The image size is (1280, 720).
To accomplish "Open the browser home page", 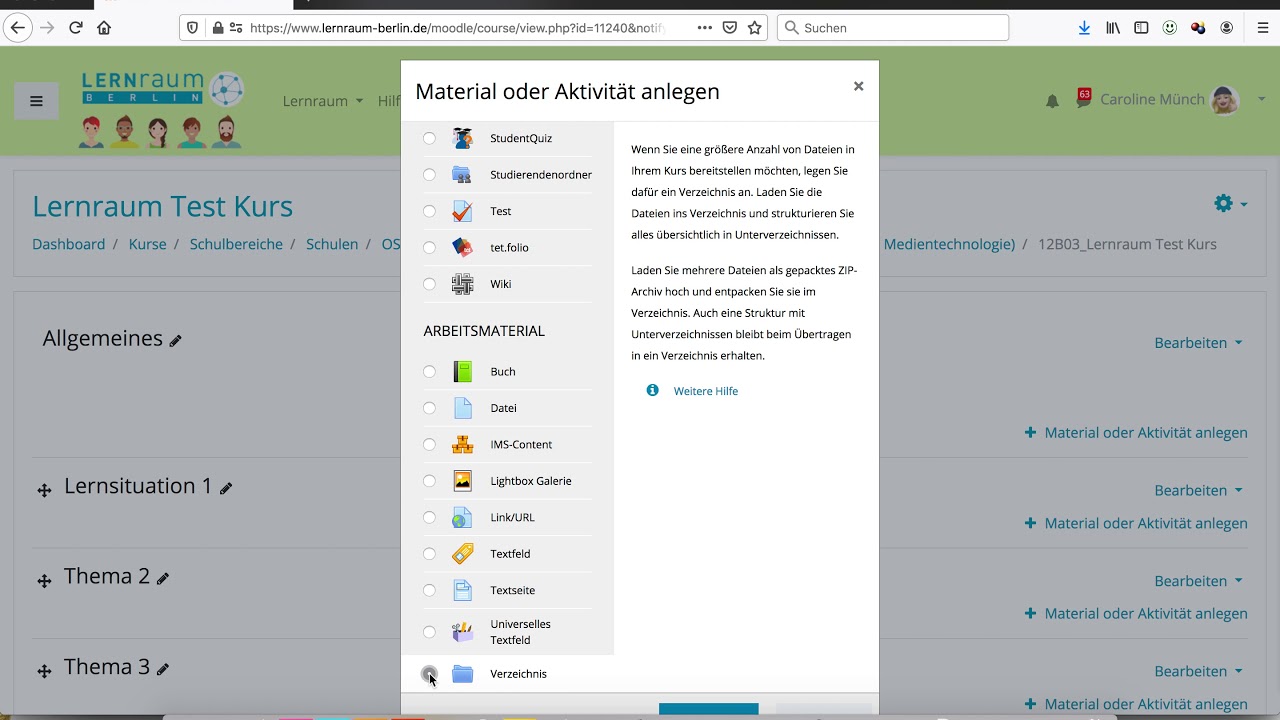I will [104, 28].
